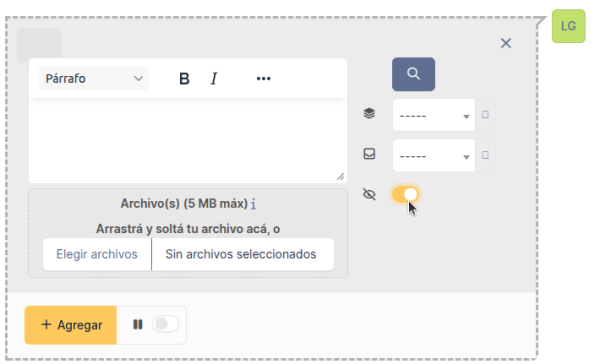Click the file size info 'i' icon
Screen dimensions: 600x364
[x=253, y=204]
